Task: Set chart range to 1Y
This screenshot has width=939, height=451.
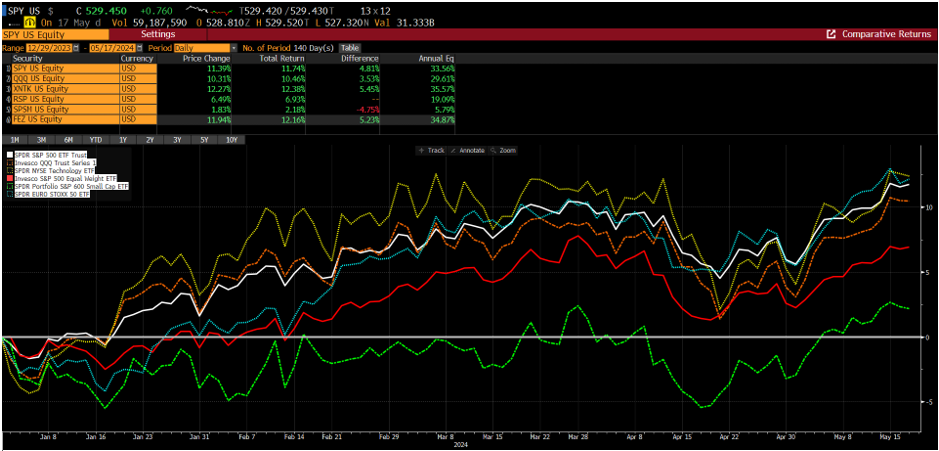Action: [x=123, y=140]
